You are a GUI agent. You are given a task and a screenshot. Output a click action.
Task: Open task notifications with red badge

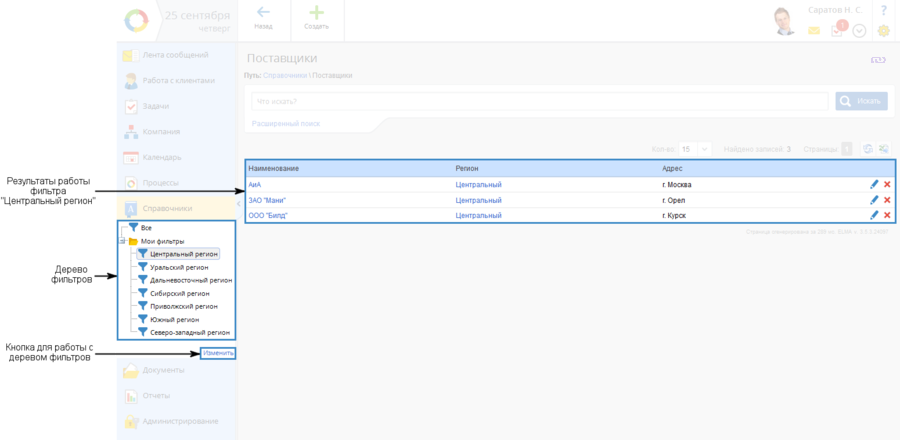click(x=838, y=30)
